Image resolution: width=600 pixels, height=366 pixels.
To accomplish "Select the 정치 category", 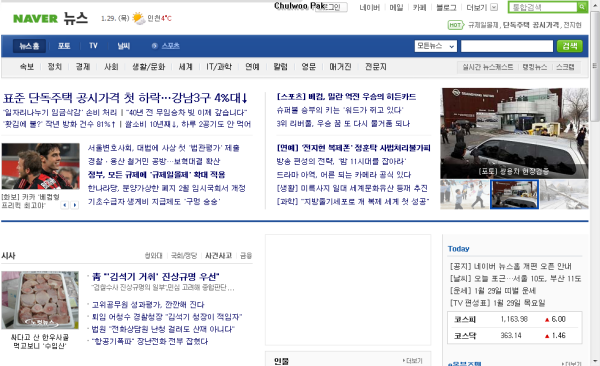I will 54,67.
